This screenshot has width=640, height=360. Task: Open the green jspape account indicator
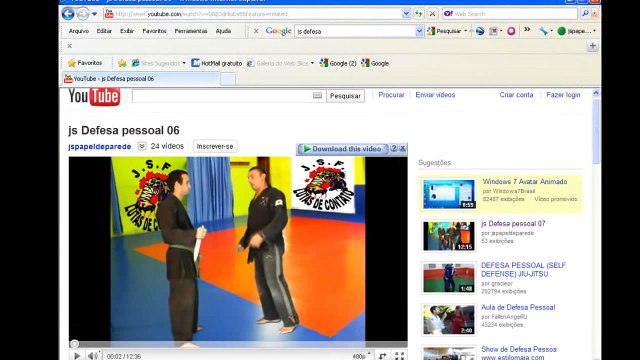click(x=576, y=31)
